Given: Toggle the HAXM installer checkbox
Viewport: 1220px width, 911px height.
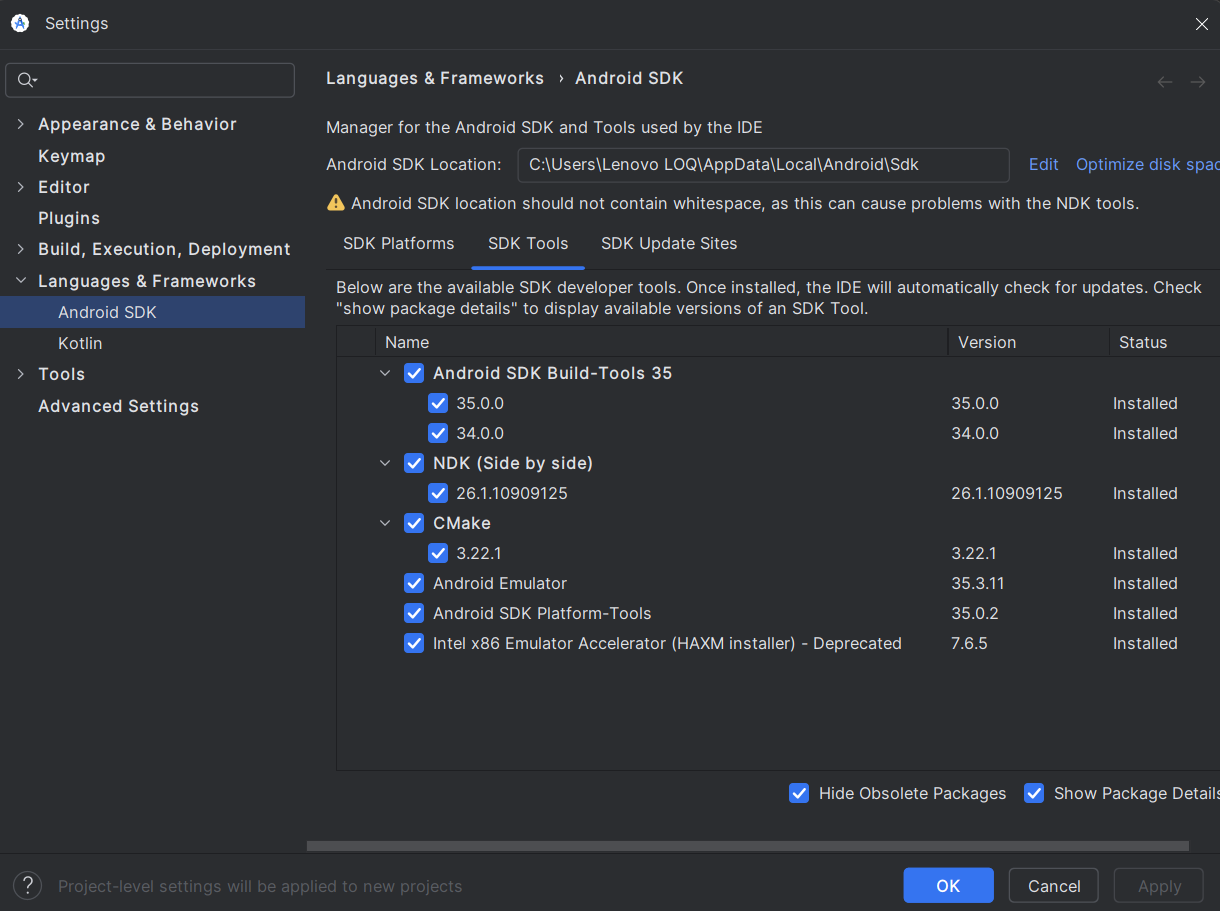Looking at the screenshot, I should coord(414,643).
